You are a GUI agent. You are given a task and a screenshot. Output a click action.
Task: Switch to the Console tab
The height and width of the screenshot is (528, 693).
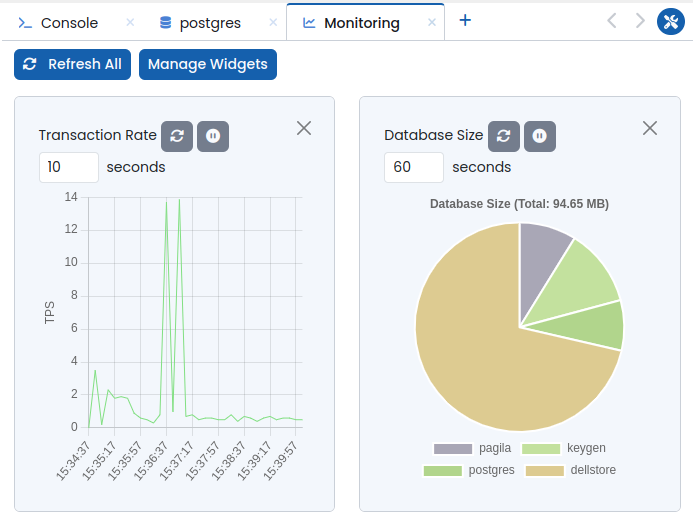coord(69,23)
